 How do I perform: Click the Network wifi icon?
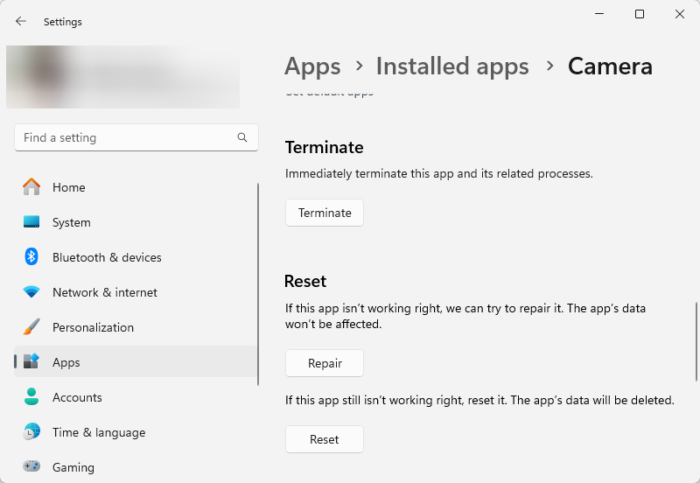32,292
